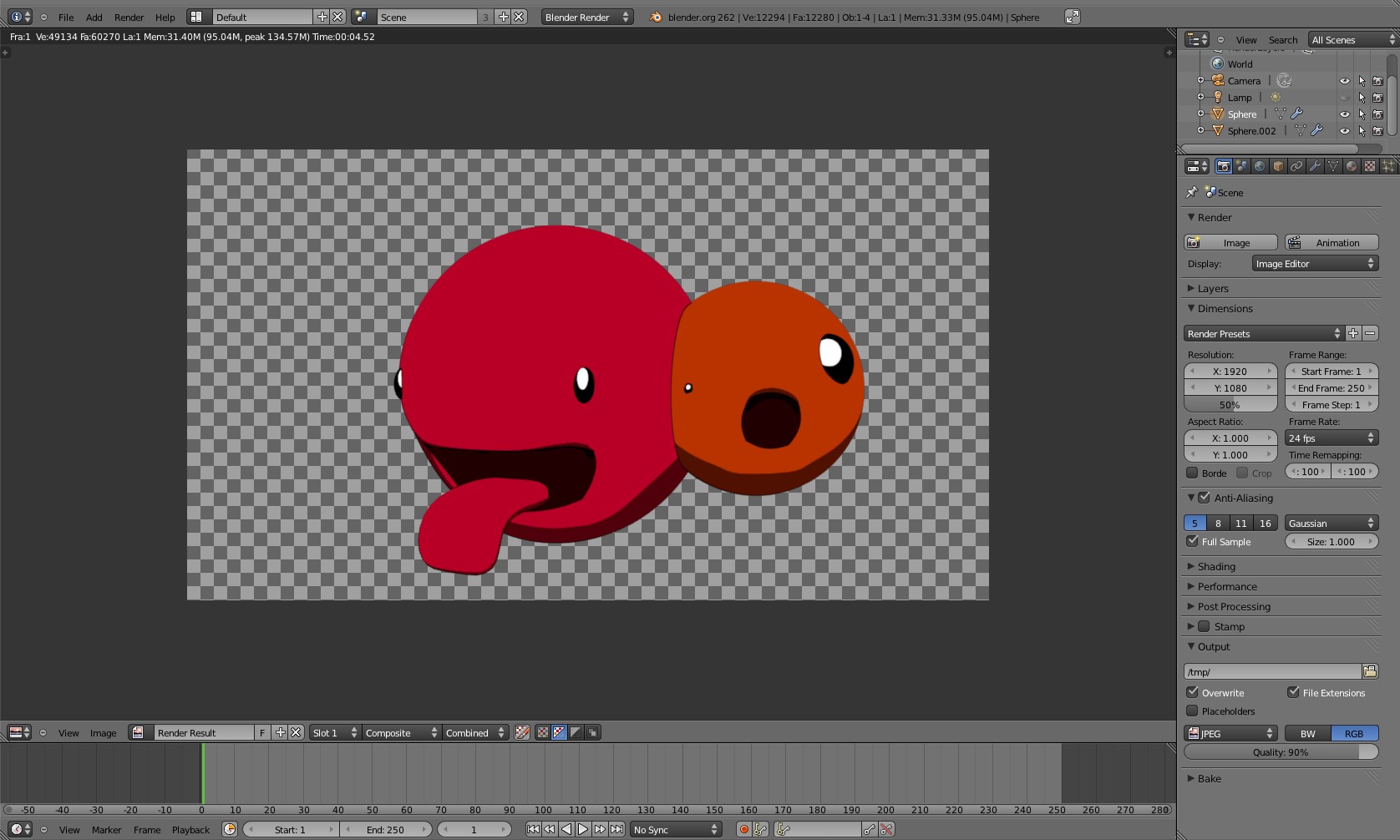
Task: Open the Texture checkerboard properties tab
Action: (1370, 166)
